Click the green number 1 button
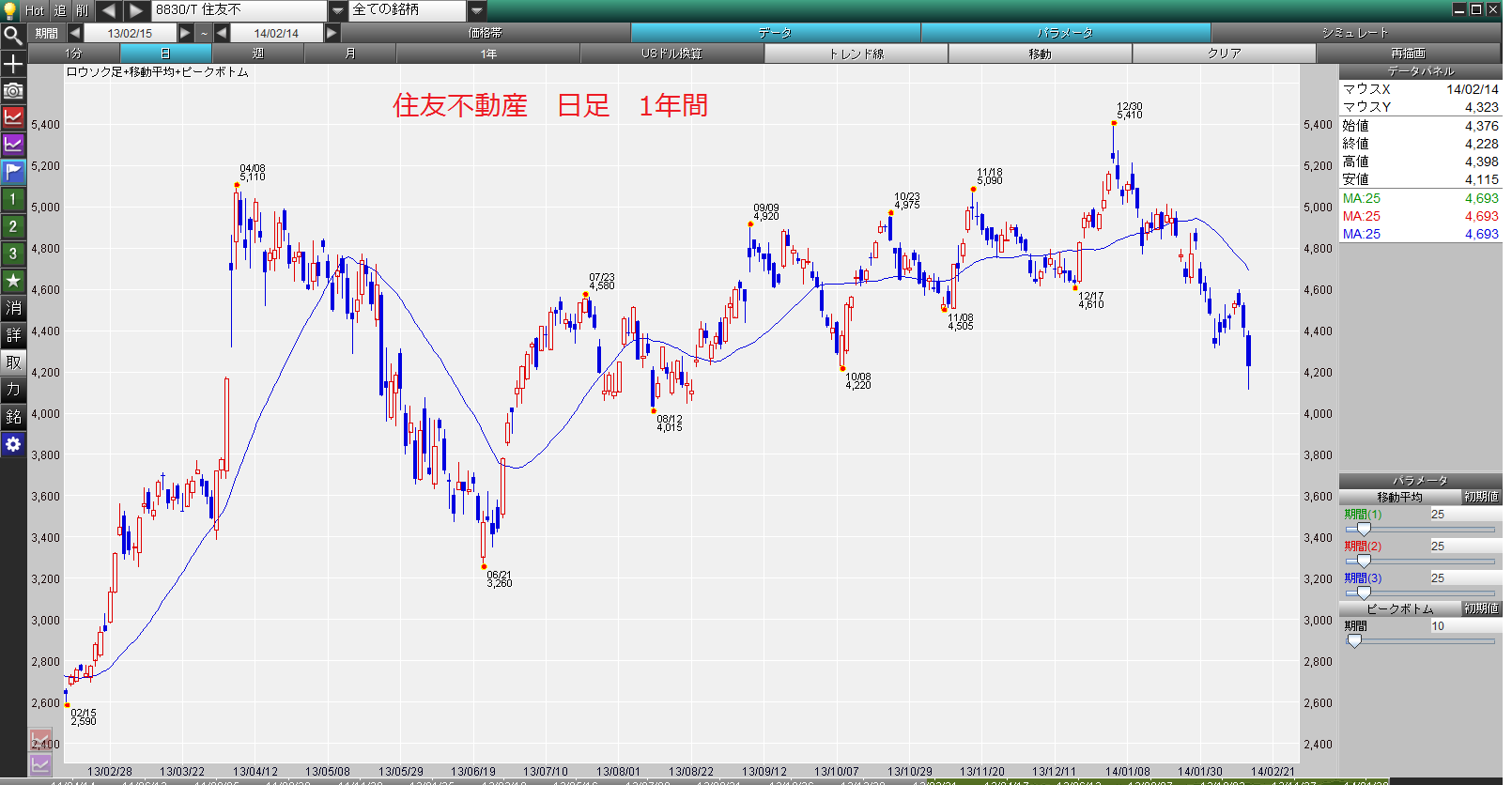Viewport: 1512px width, 785px height. pyautogui.click(x=13, y=199)
